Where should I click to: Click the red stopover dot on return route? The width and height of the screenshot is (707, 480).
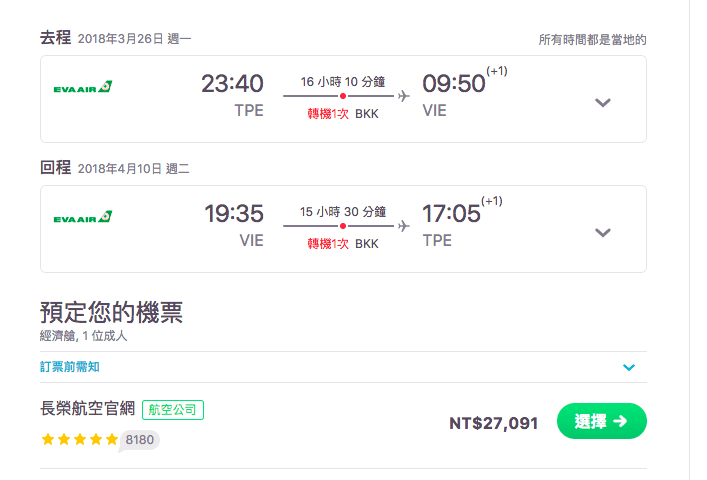[x=343, y=226]
